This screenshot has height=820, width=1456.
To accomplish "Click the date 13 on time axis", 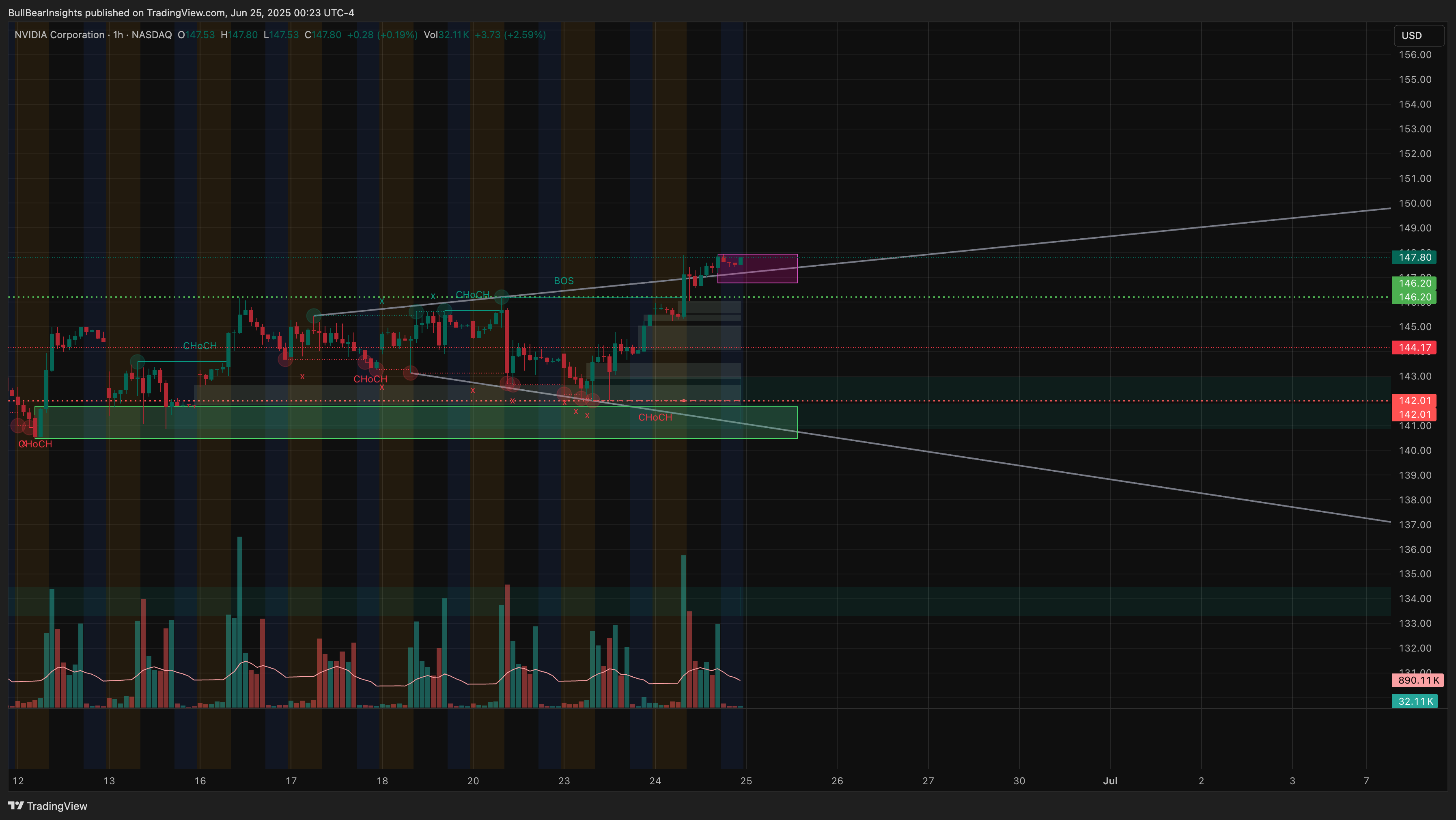I will tap(109, 781).
